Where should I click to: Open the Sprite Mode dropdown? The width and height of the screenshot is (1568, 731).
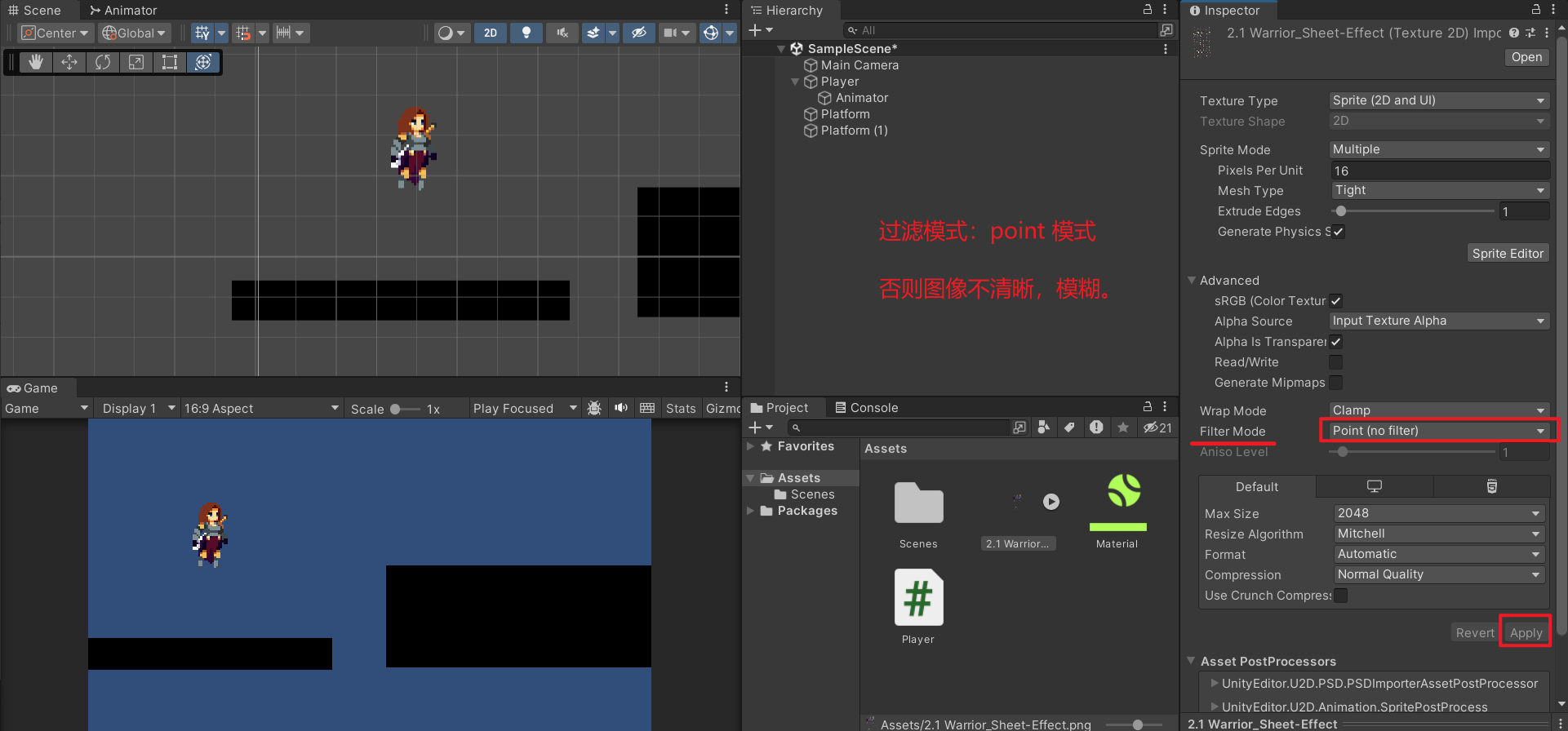[1438, 149]
